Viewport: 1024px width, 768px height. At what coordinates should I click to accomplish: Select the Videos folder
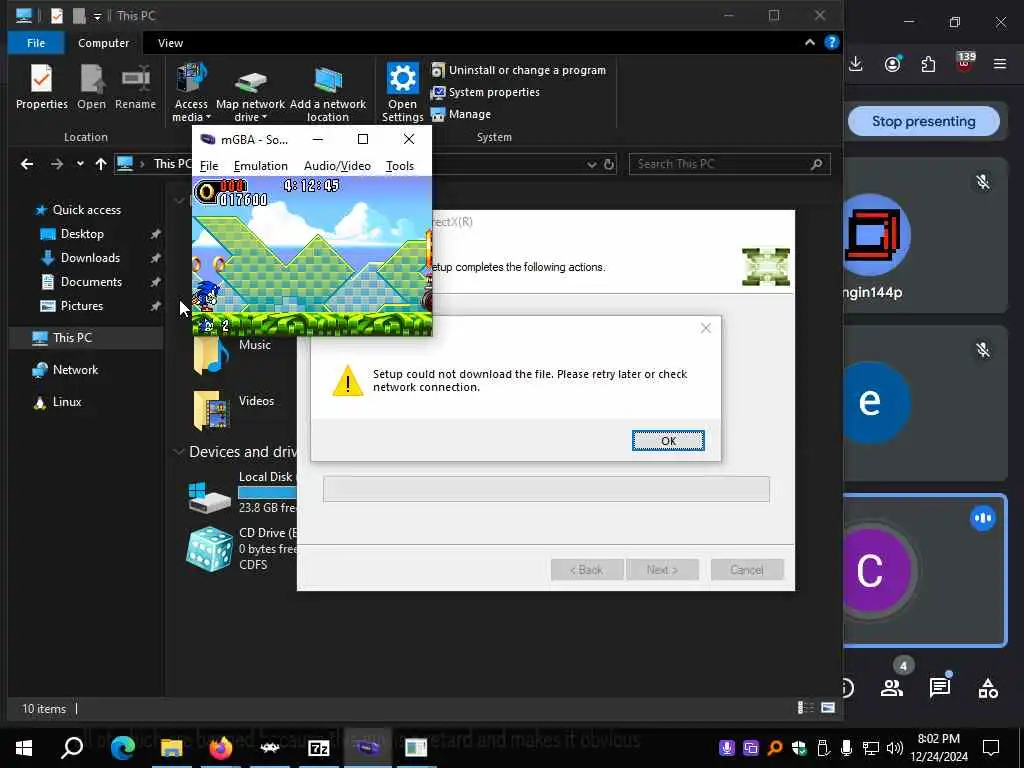tap(234, 410)
